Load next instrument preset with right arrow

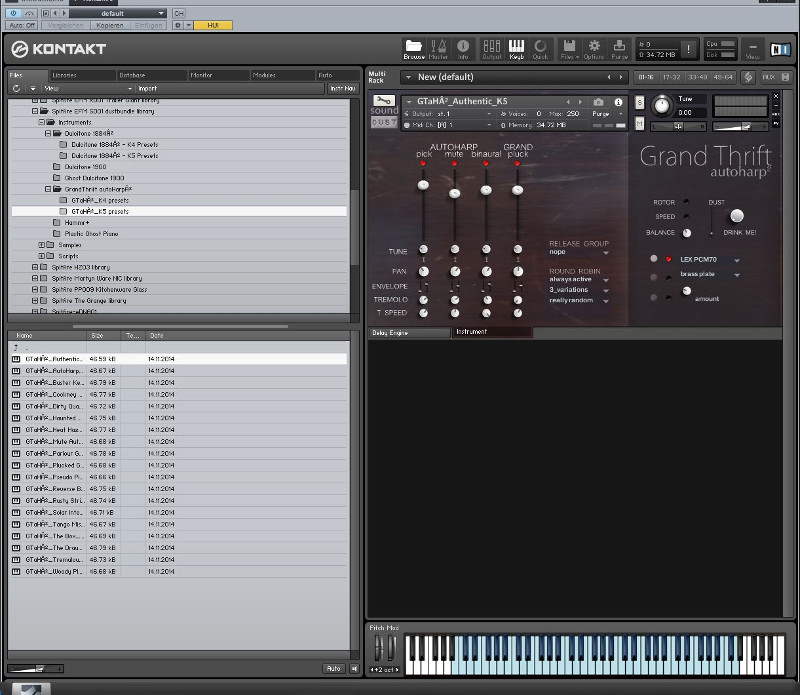(580, 102)
